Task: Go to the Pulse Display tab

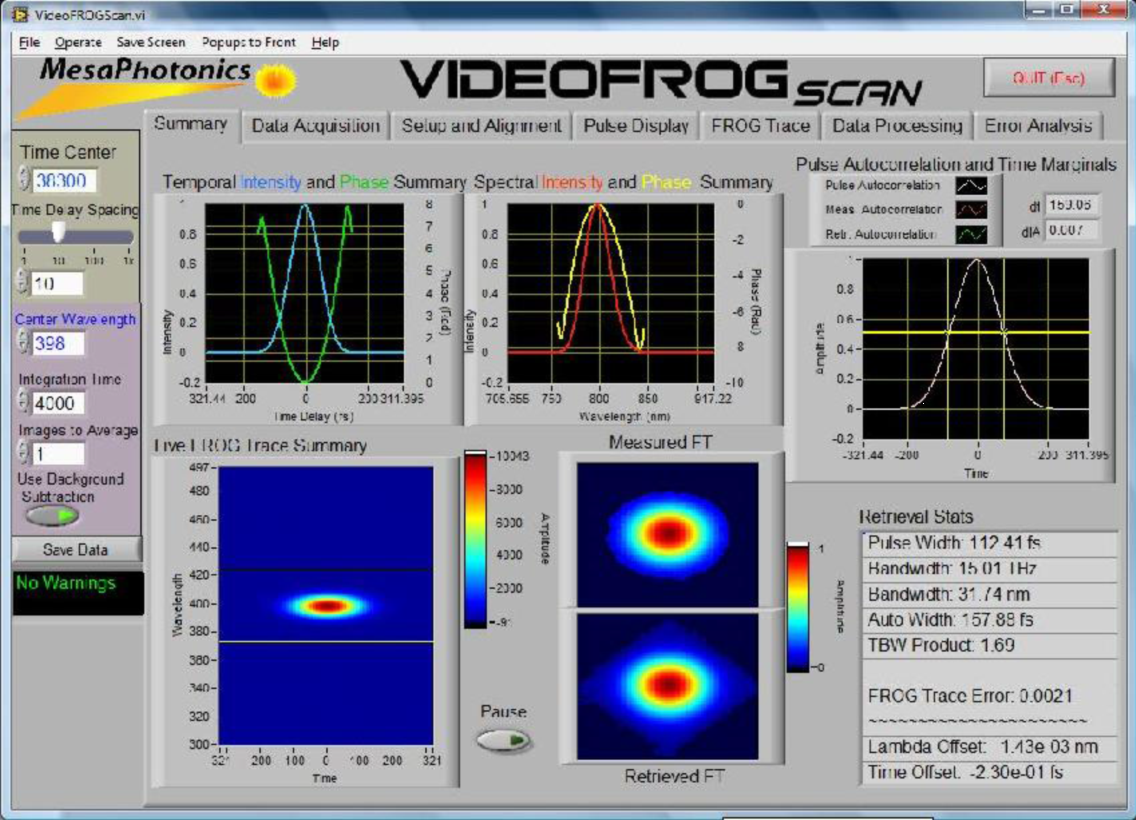Action: 636,126
